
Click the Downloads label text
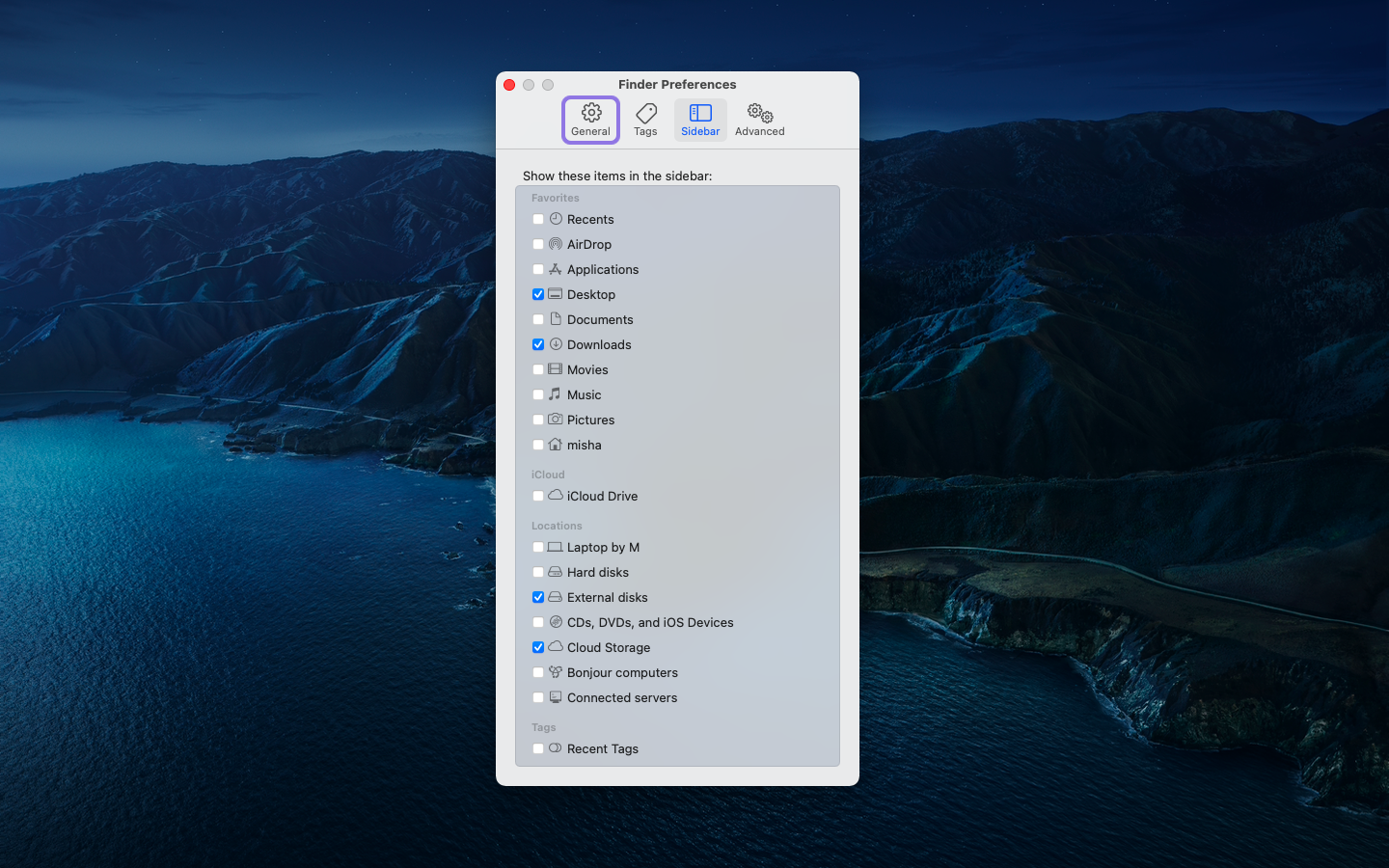[599, 345]
